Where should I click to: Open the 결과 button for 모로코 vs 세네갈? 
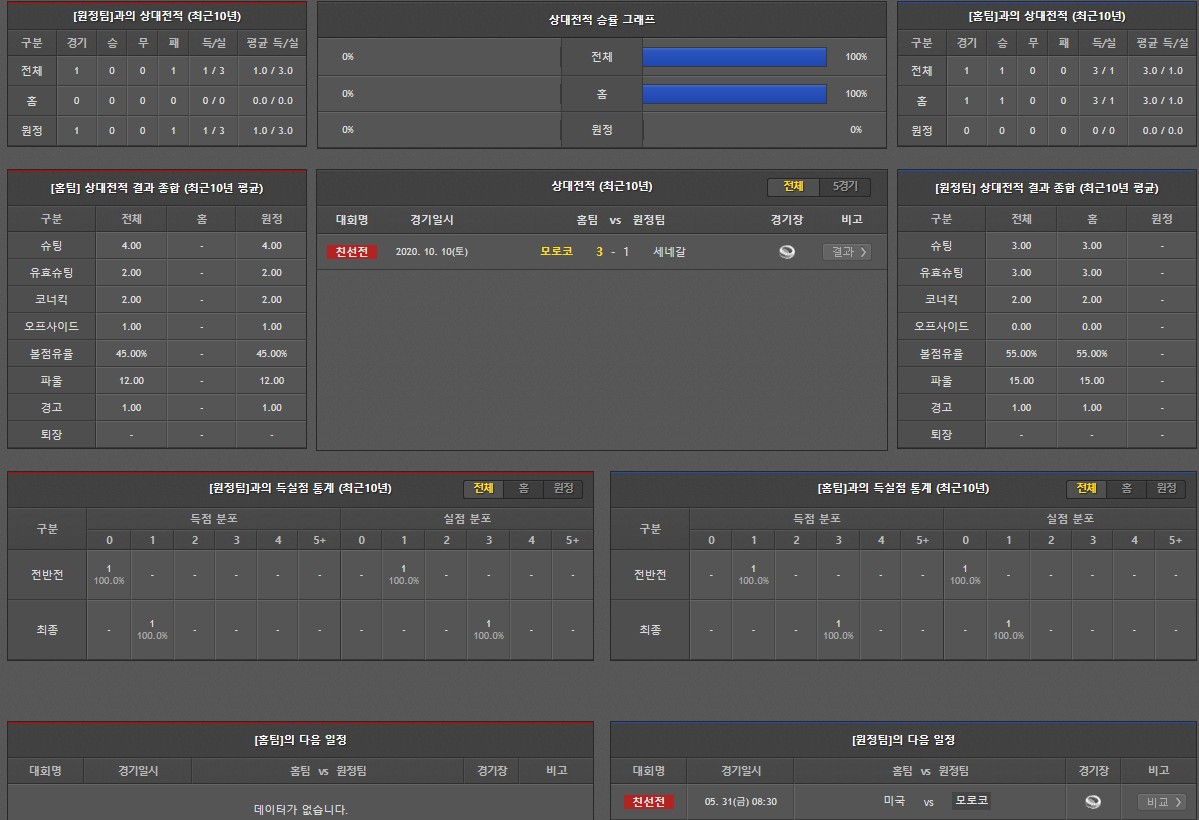846,252
